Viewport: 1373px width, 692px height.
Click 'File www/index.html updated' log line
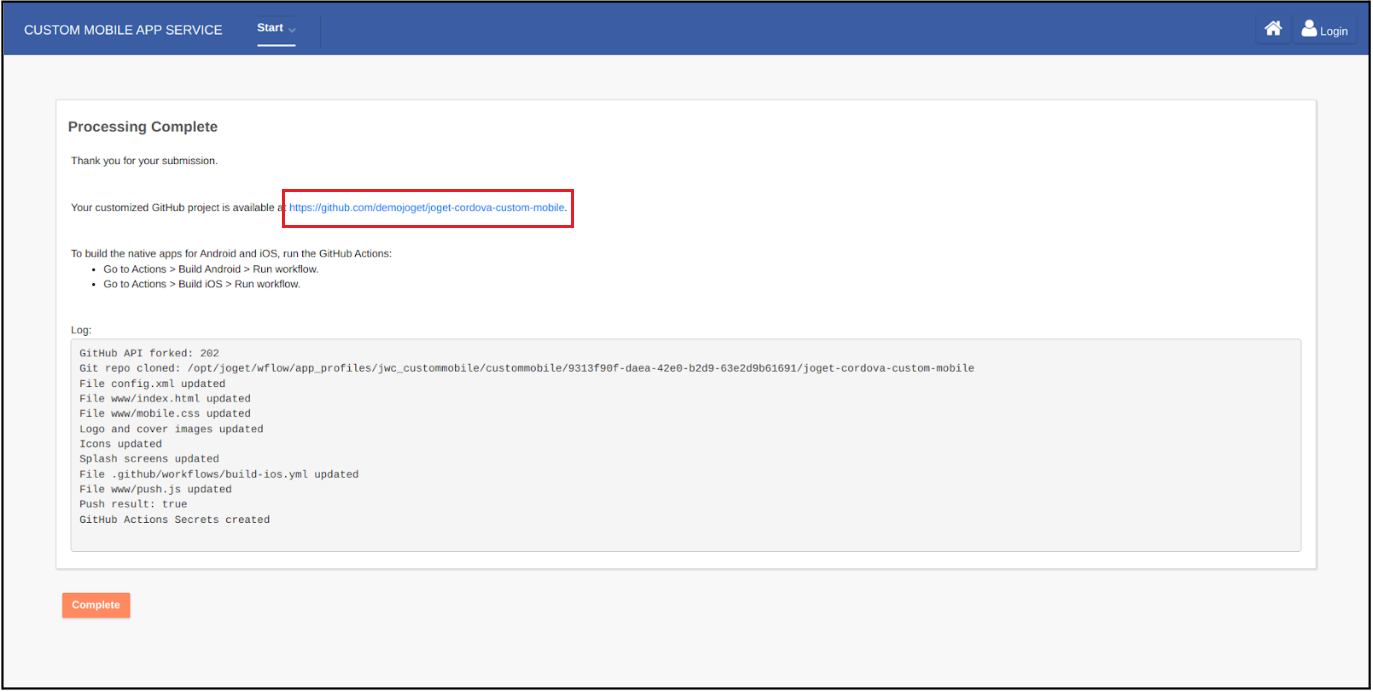pos(165,398)
